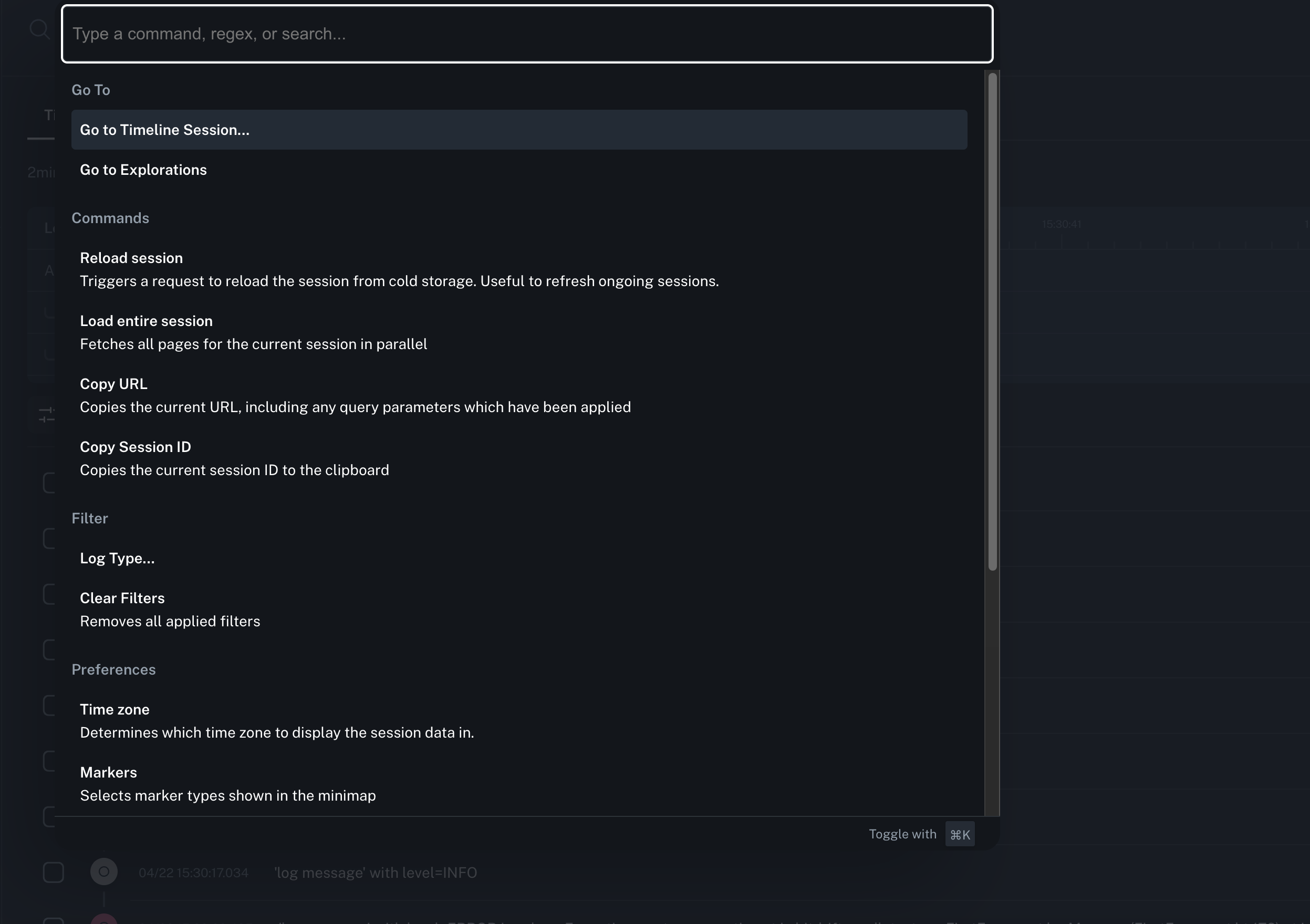The height and width of the screenshot is (924, 1310).
Task: Click the filter sliders icon behind palette
Action: pyautogui.click(x=47, y=415)
